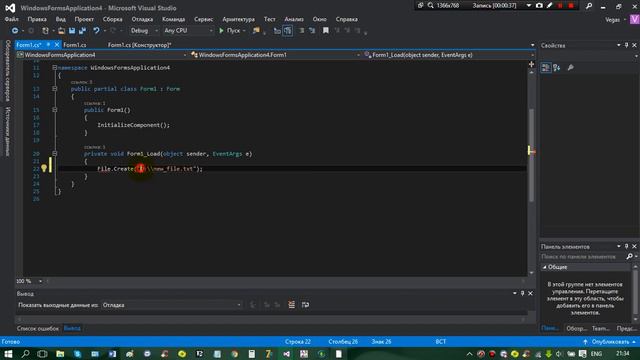Viewport: 640px width, 360px height.
Task: Click the property pages wrench icon
Action: coord(571,68)
